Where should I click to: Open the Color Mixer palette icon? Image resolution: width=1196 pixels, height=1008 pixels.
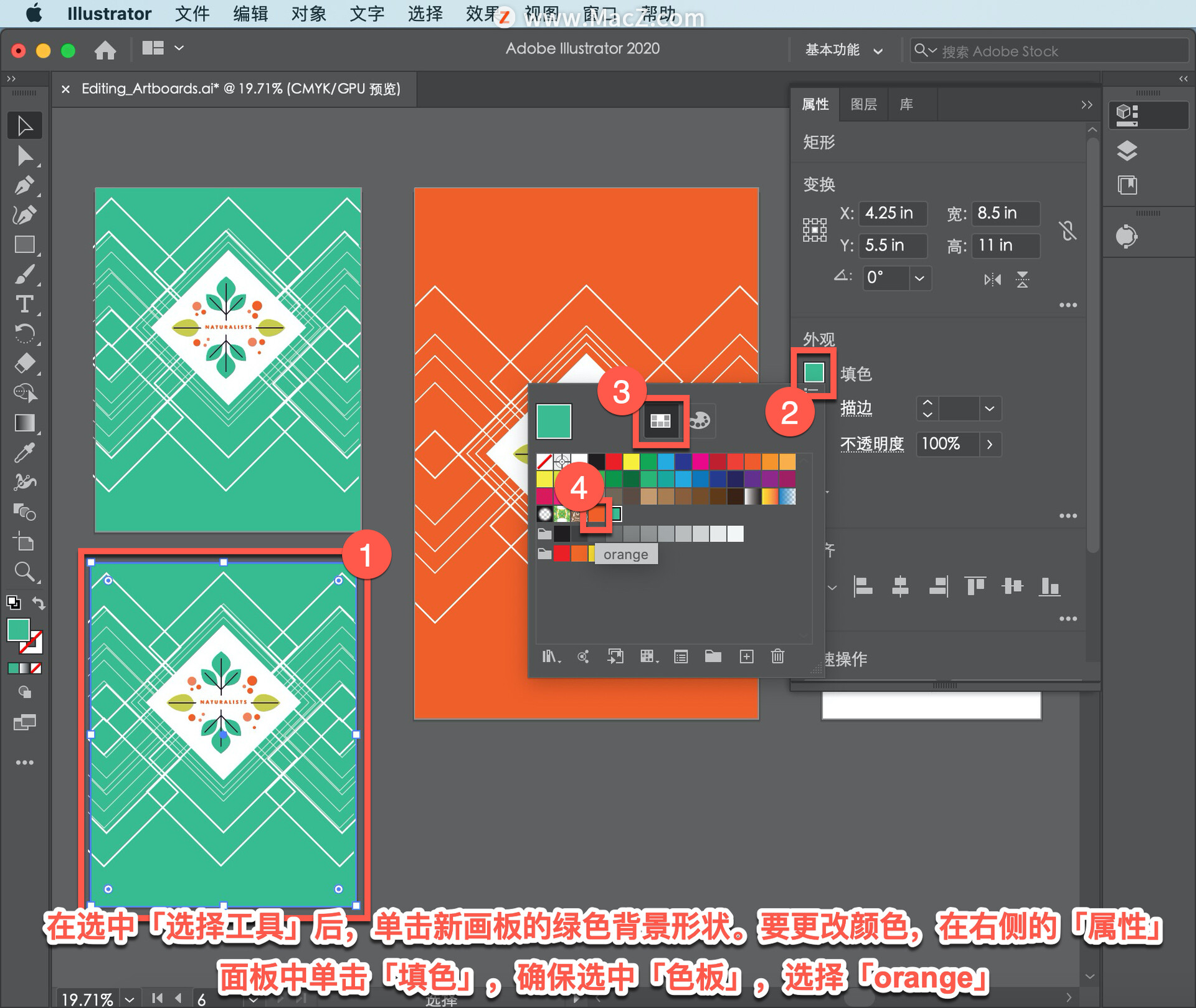pos(699,421)
